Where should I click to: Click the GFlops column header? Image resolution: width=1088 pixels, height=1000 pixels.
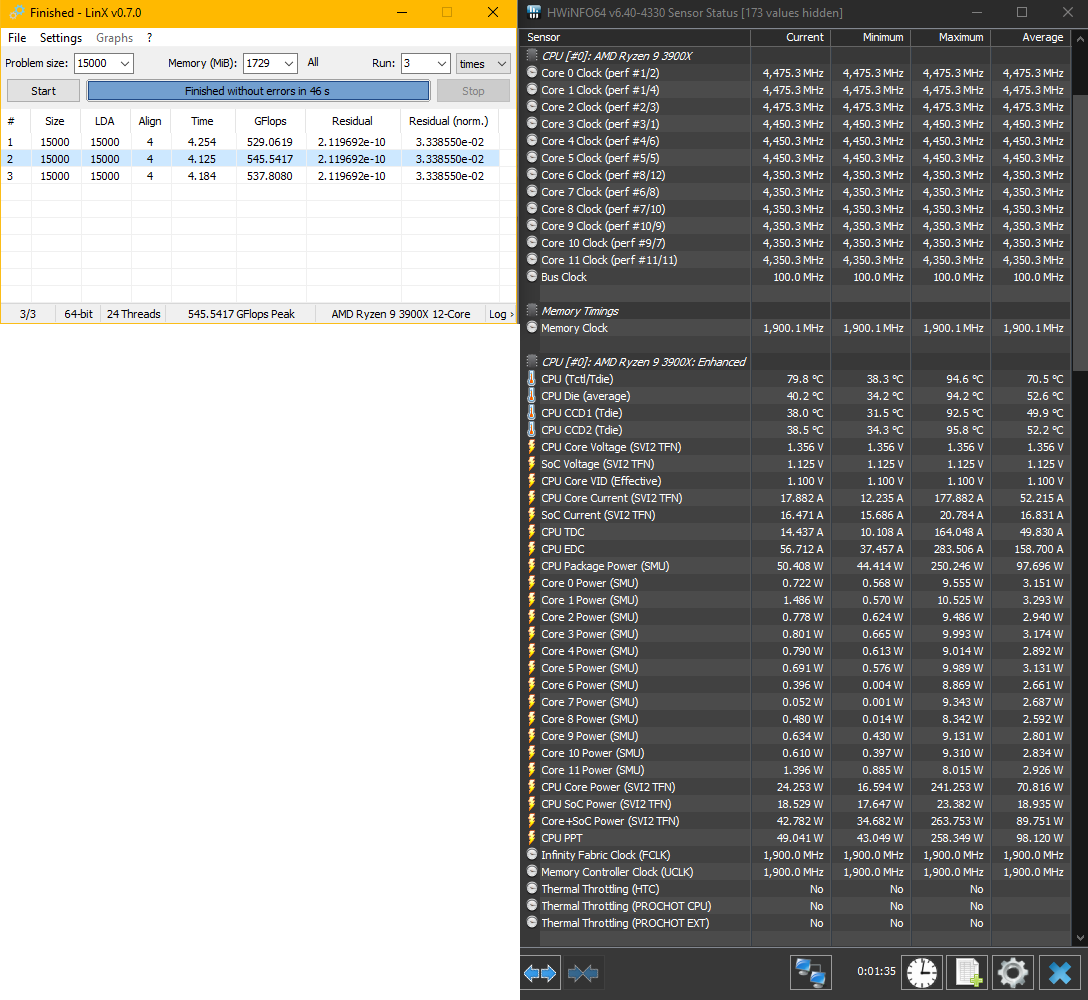click(x=271, y=121)
